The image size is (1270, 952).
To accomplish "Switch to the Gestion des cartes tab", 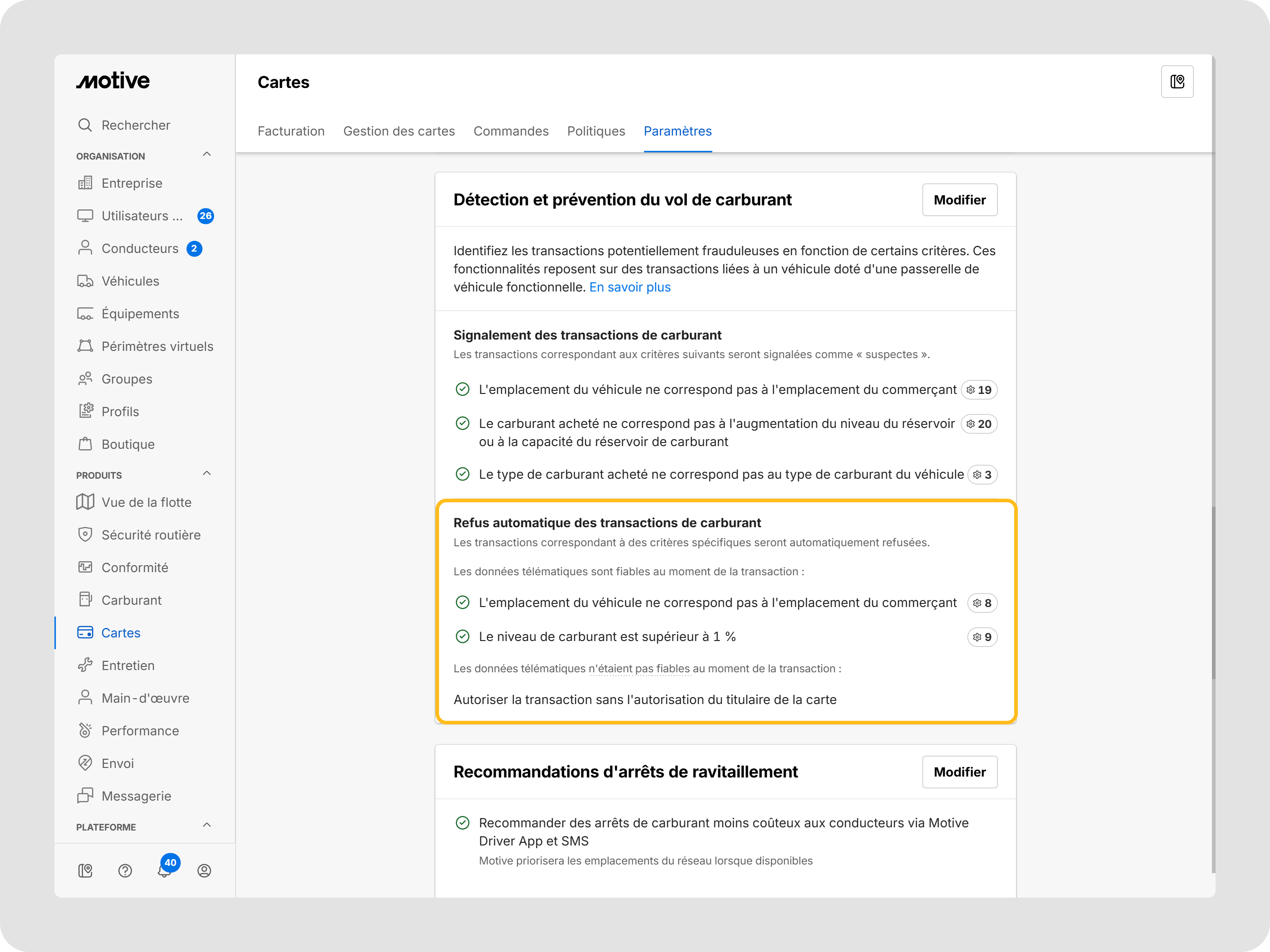I will pyautogui.click(x=399, y=131).
